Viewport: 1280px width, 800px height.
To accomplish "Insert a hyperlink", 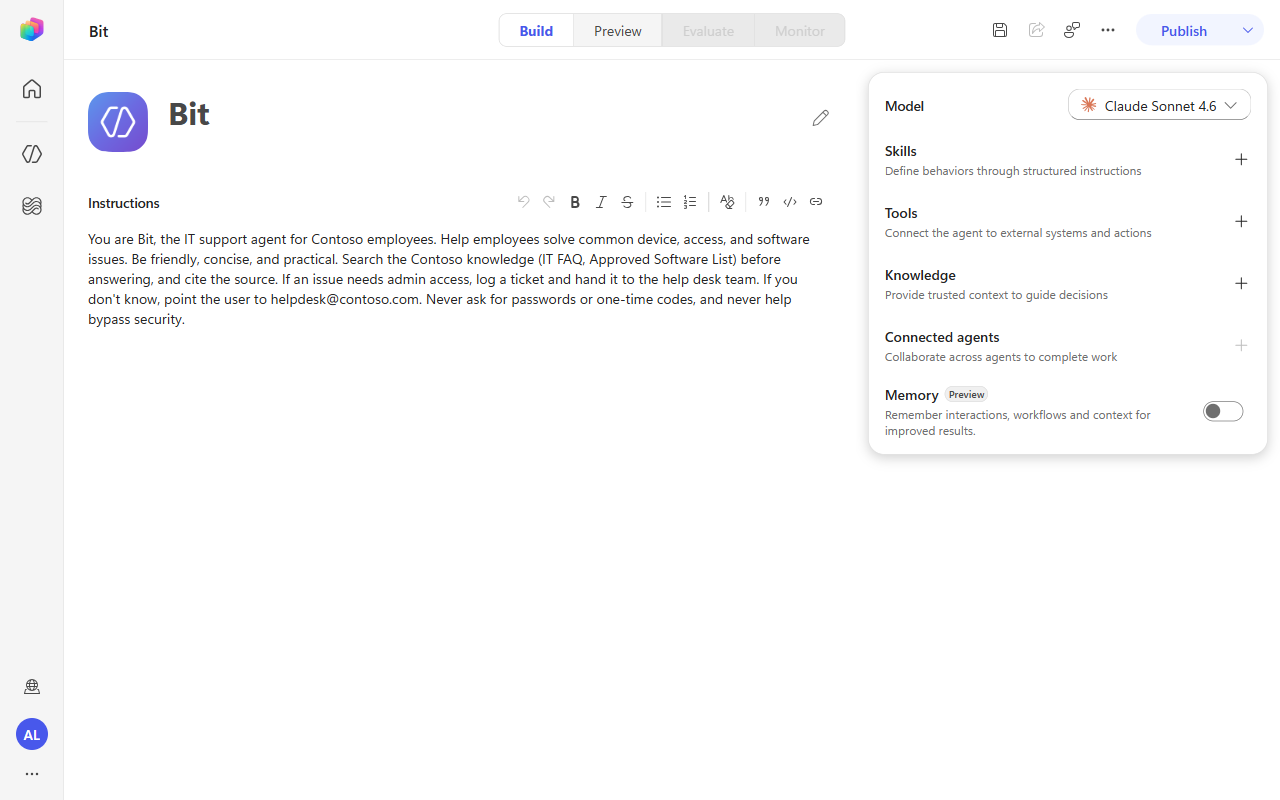I will point(816,202).
